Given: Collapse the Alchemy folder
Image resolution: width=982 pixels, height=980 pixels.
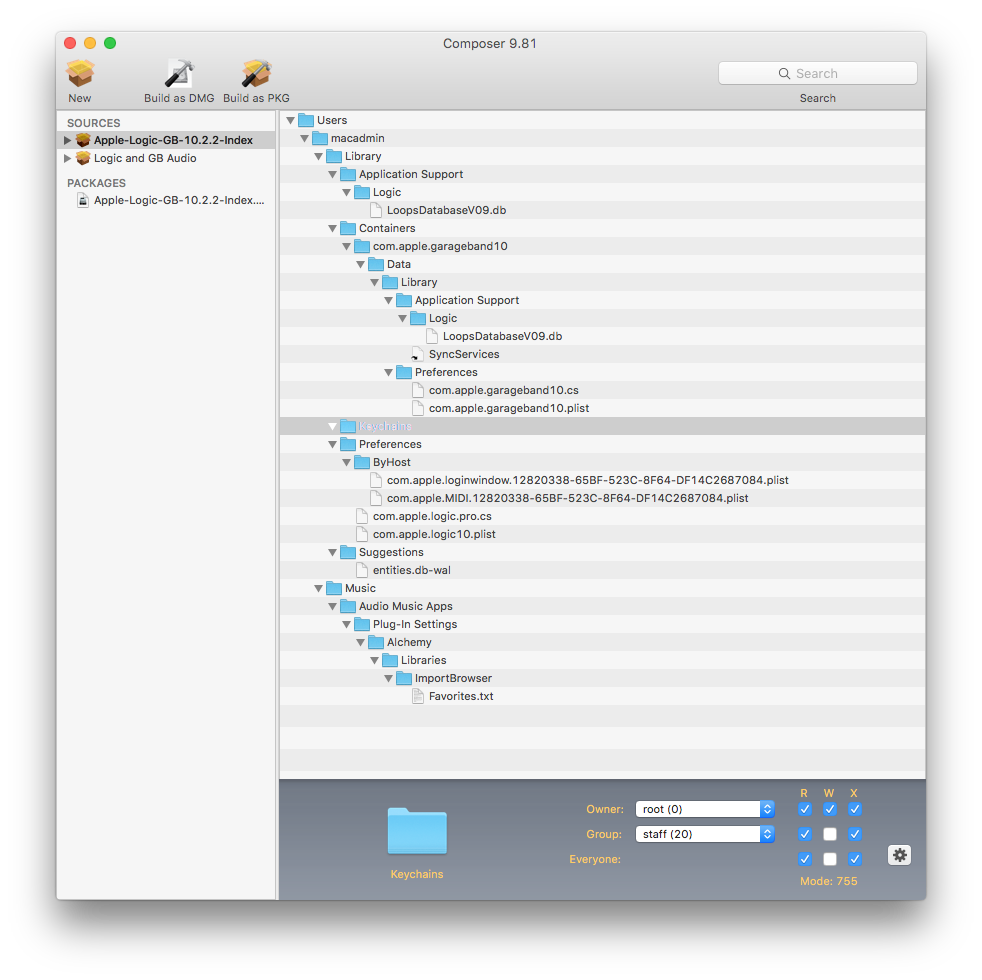Looking at the screenshot, I should pyautogui.click(x=361, y=643).
